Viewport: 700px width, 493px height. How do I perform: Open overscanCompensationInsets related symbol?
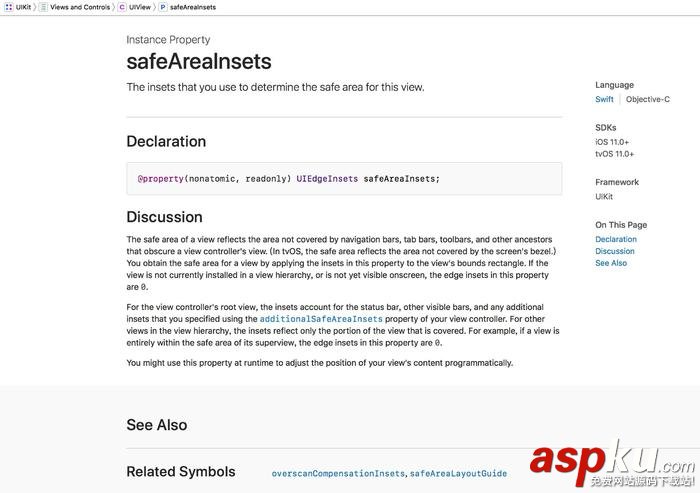(x=338, y=473)
